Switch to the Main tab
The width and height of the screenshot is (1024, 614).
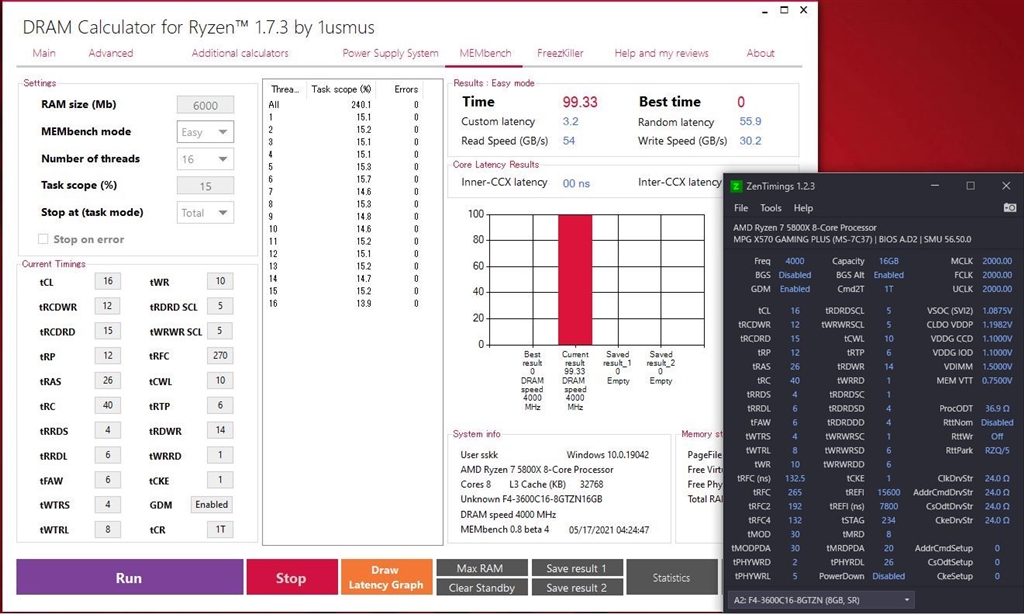click(44, 54)
